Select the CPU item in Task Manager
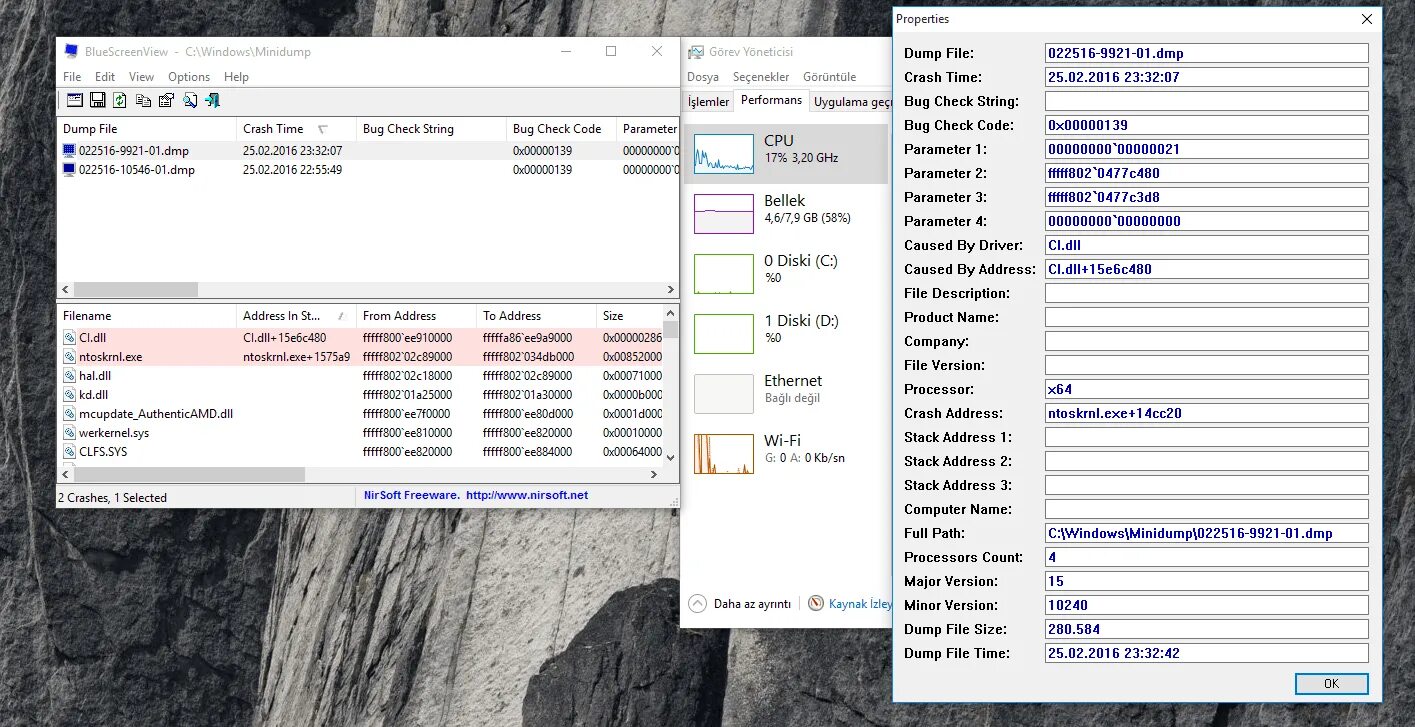This screenshot has height=727, width=1415. click(786, 153)
